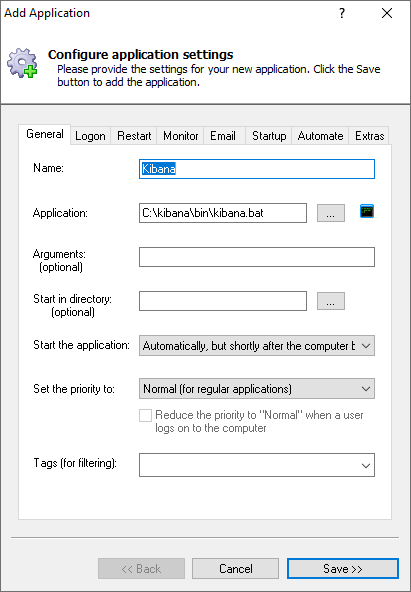This screenshot has height=592, width=411.
Task: Expand the Start the application dropdown
Action: click(257, 345)
